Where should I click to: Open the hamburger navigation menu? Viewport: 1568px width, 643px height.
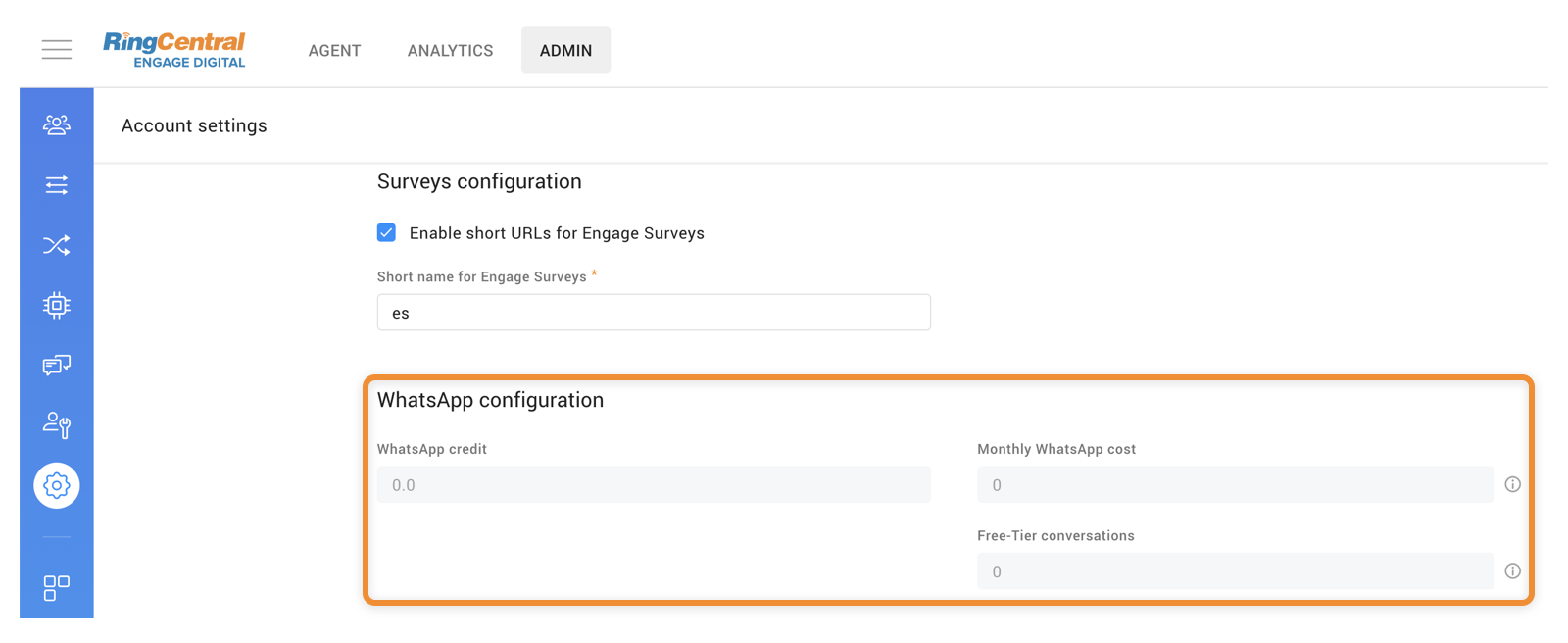(57, 50)
